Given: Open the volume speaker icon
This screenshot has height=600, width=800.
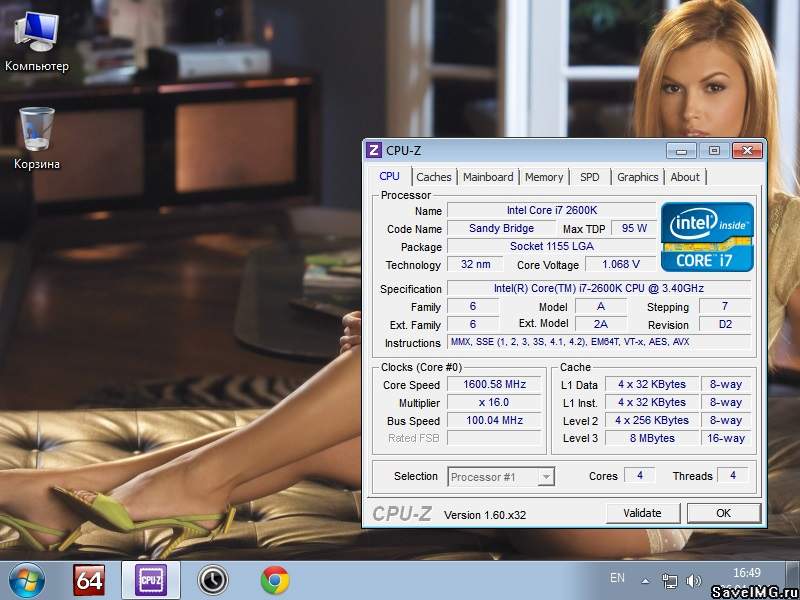Looking at the screenshot, I should click(693, 581).
